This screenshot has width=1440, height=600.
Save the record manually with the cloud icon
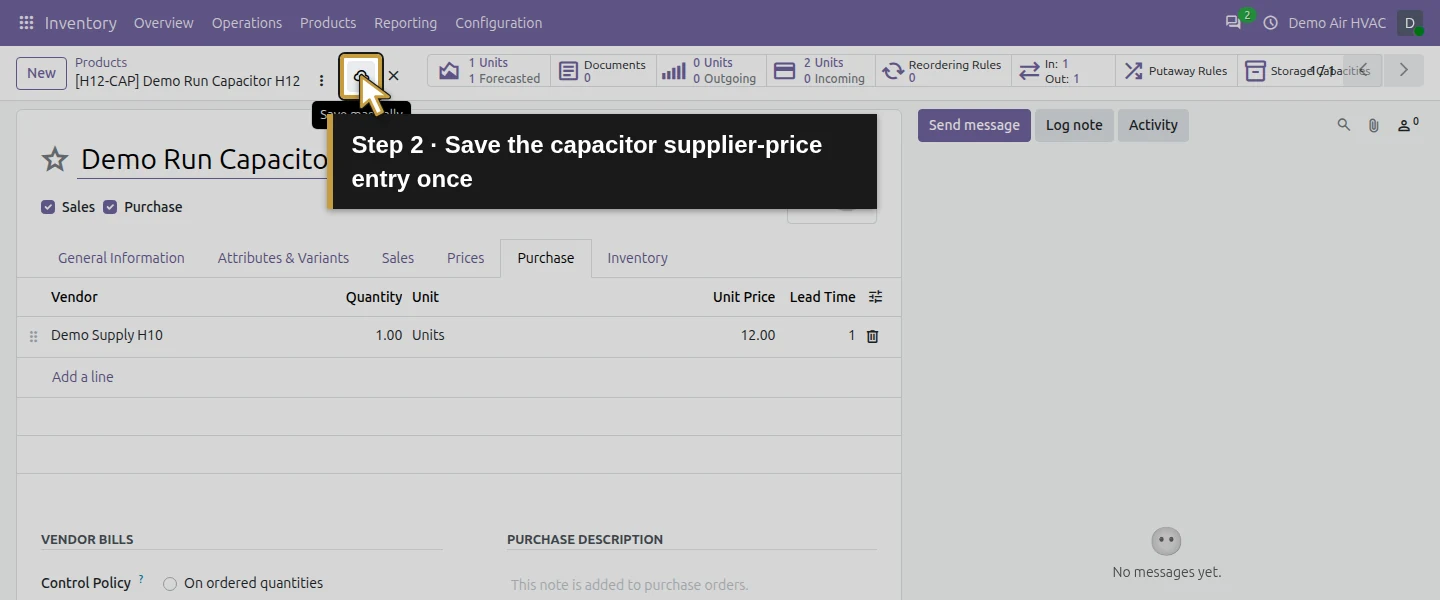361,76
